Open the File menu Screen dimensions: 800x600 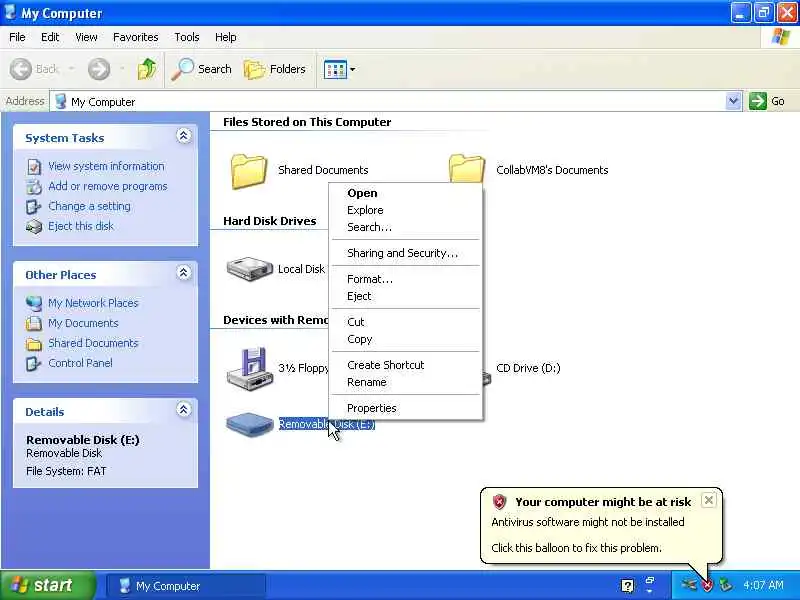coord(17,37)
